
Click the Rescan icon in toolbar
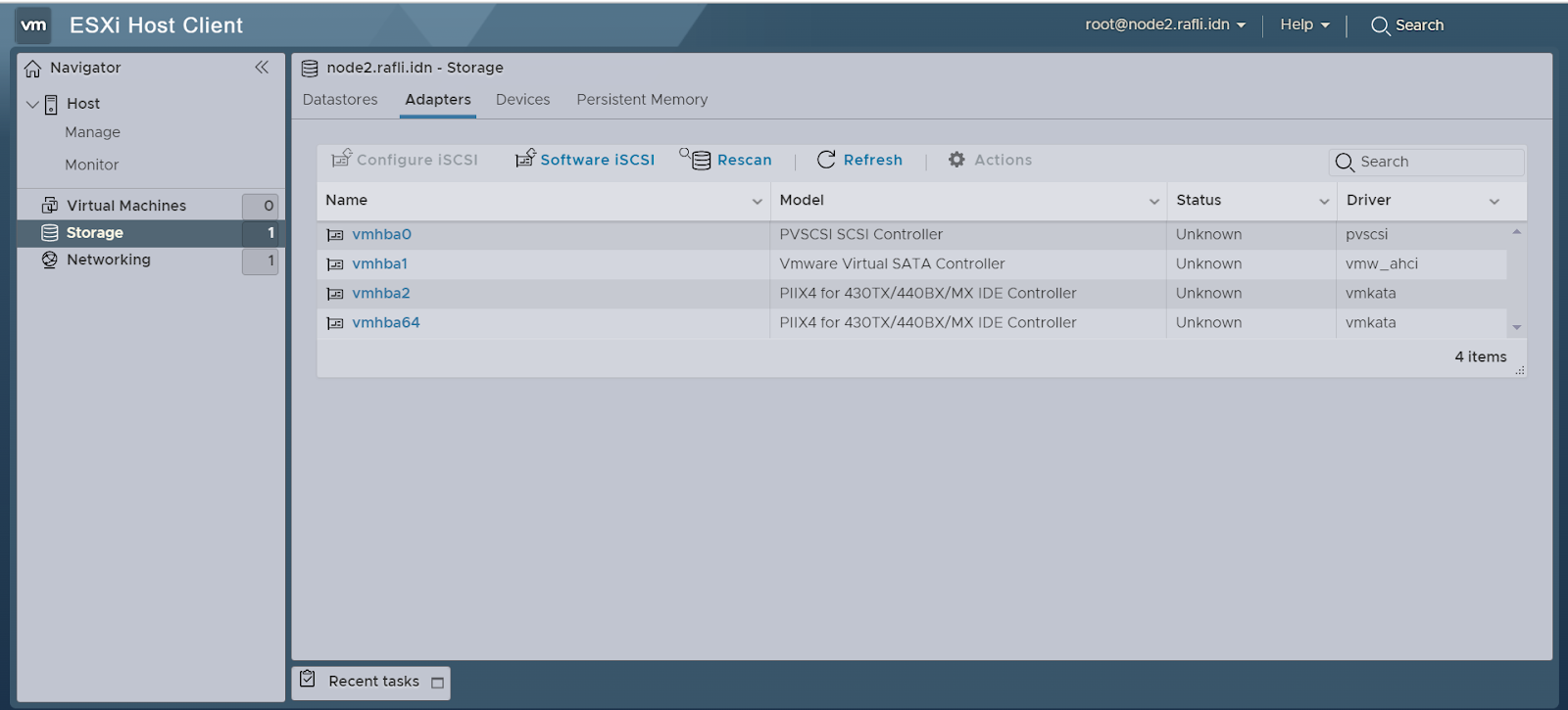[x=696, y=159]
